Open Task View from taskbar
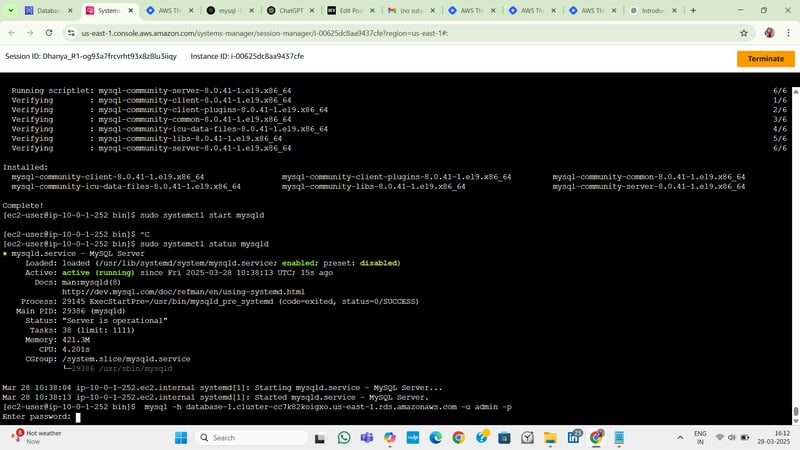Image resolution: width=800 pixels, height=450 pixels. pos(320,438)
